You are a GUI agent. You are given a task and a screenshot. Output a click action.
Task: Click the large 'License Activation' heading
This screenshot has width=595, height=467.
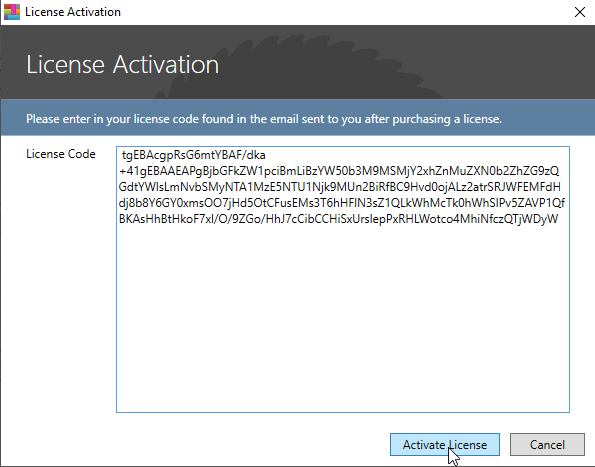click(x=122, y=64)
